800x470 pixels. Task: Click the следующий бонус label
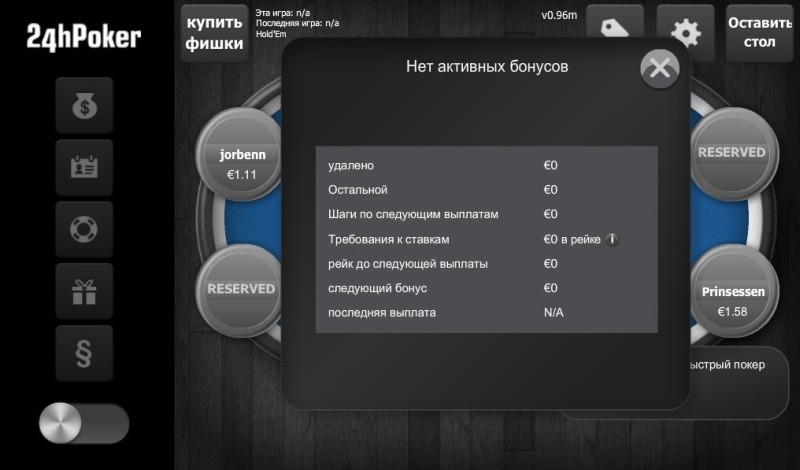click(x=378, y=288)
